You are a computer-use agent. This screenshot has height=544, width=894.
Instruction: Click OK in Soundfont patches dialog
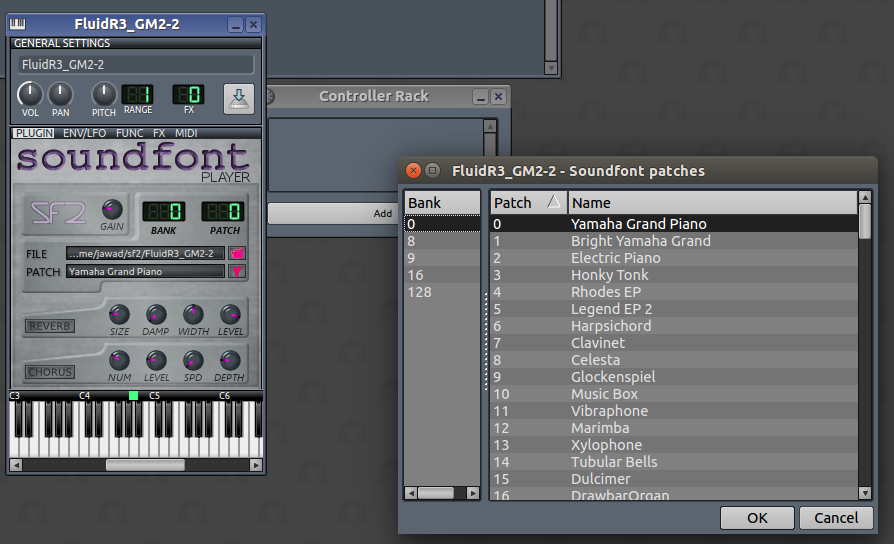click(x=757, y=518)
